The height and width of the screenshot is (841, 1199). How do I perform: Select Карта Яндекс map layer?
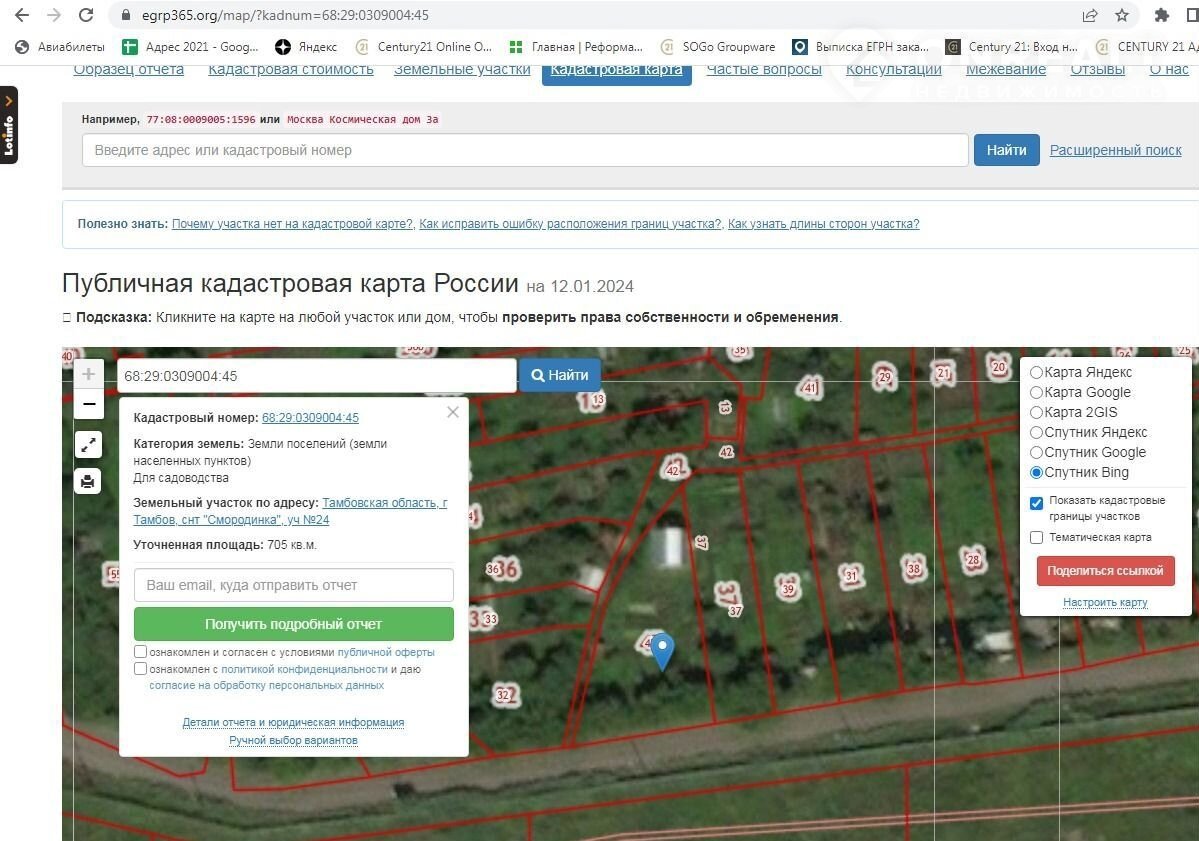pos(1037,372)
